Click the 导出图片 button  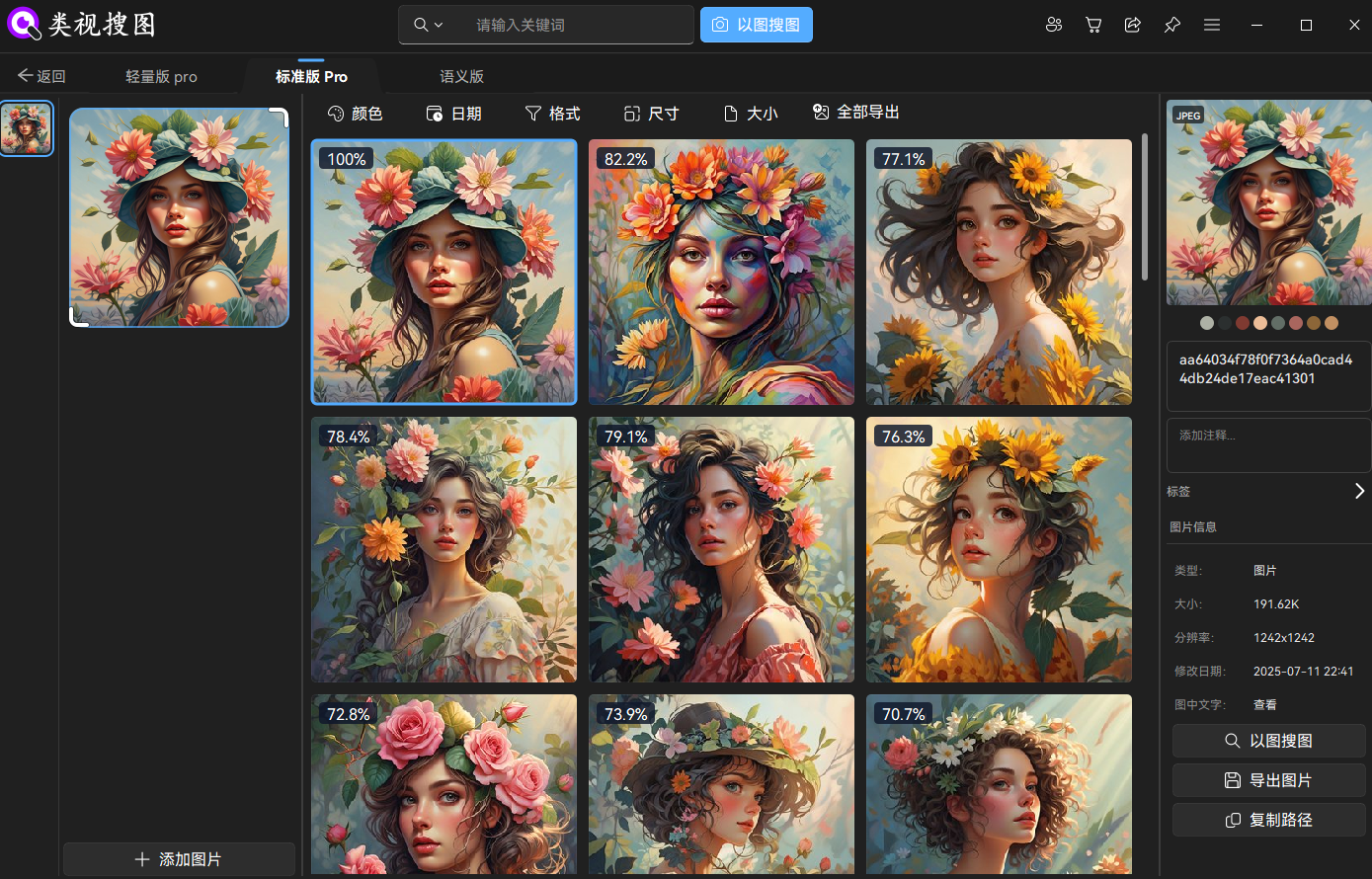[1269, 780]
